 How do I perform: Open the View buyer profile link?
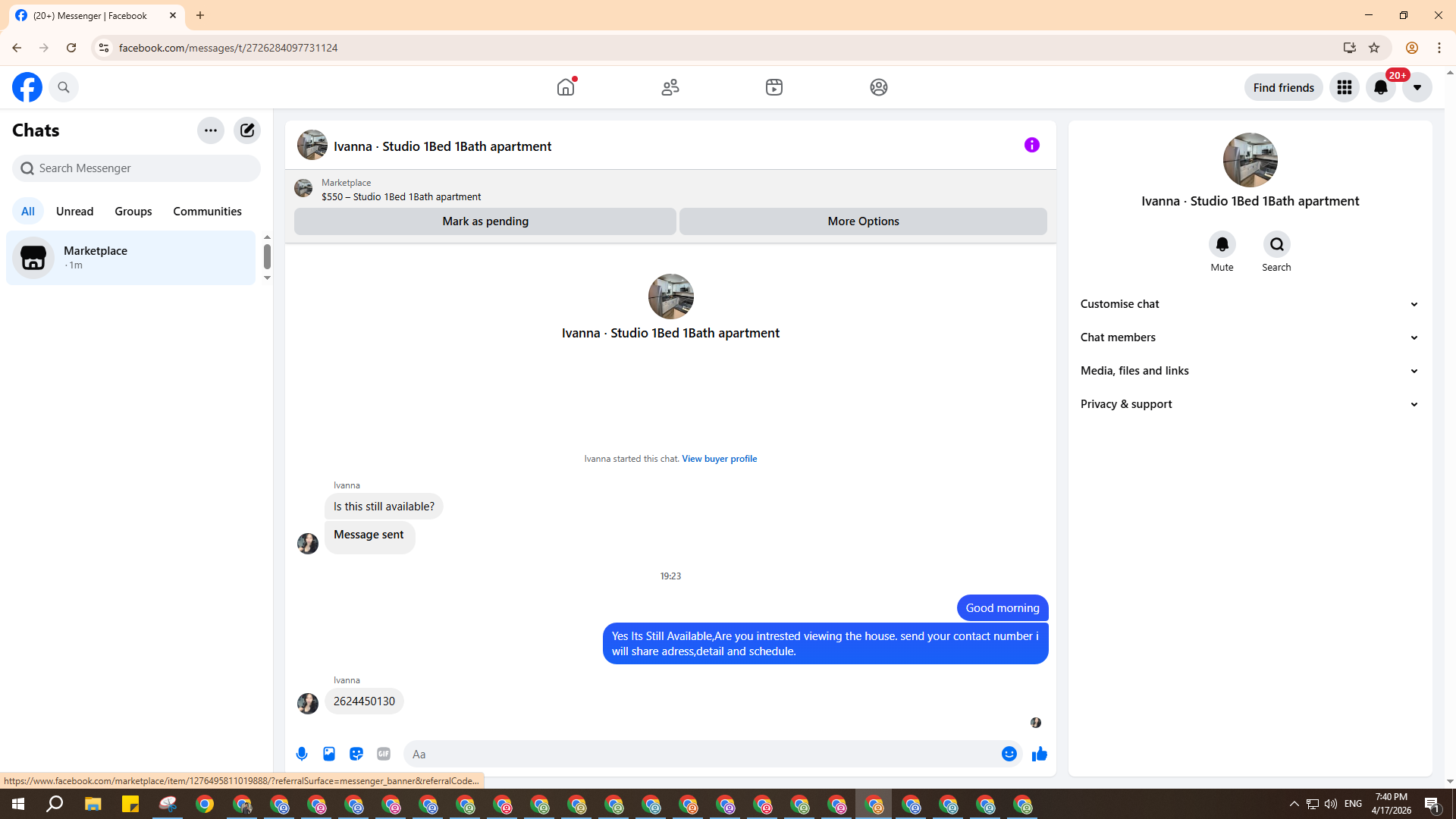coord(719,459)
